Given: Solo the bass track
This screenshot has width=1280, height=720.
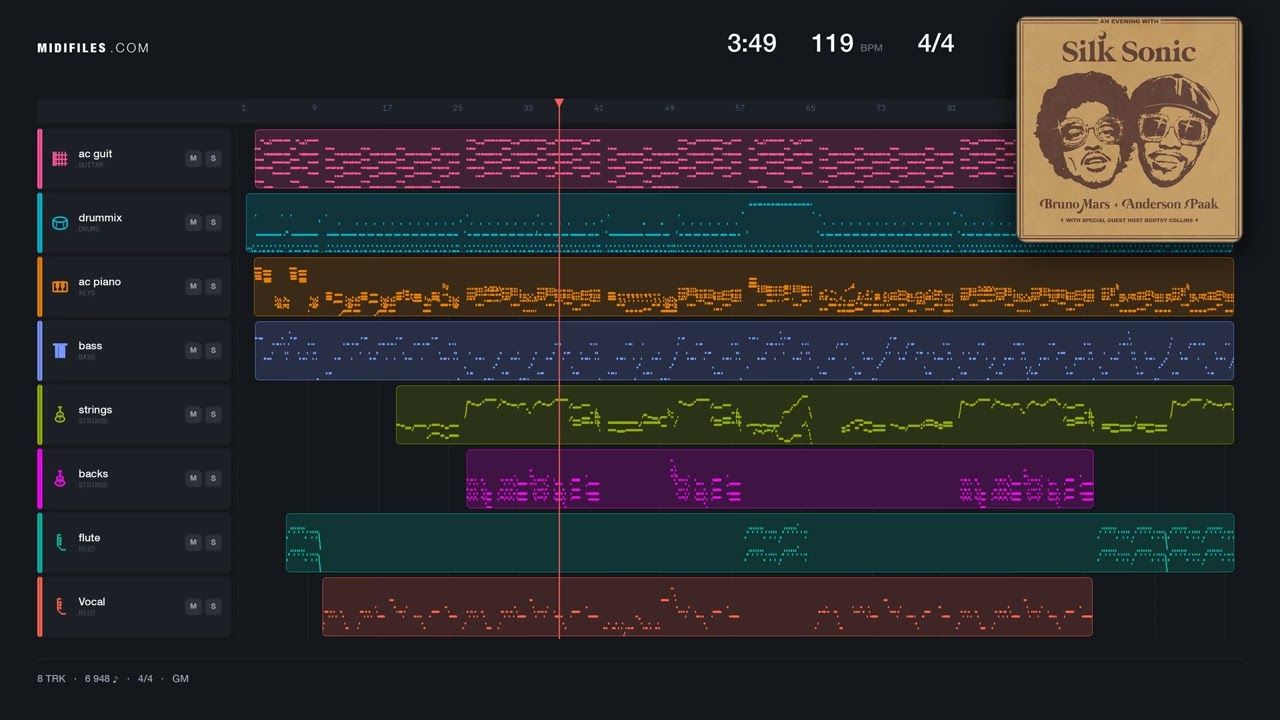Looking at the screenshot, I should coord(213,350).
